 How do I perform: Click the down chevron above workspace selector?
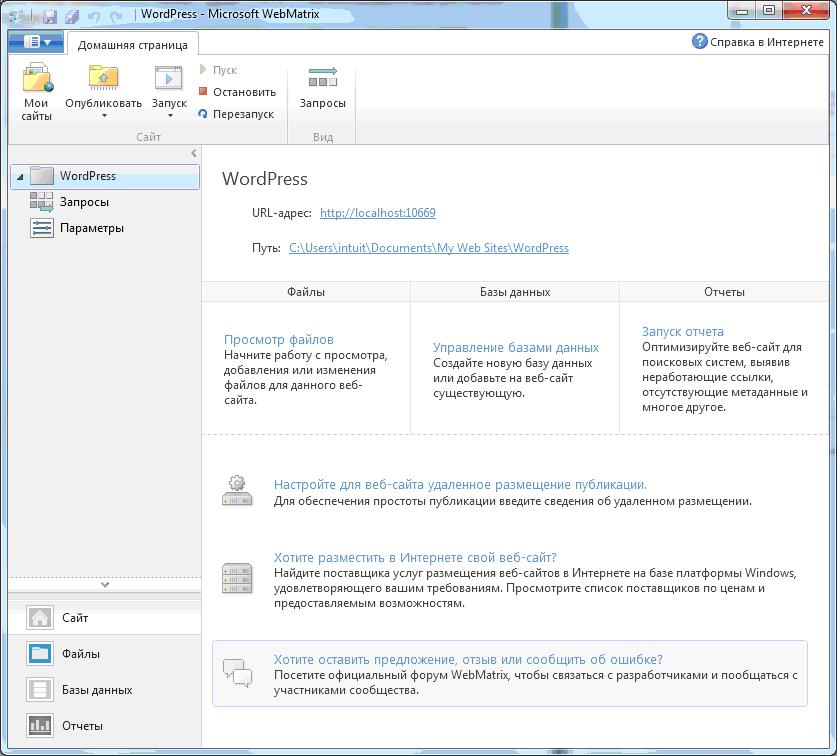tap(105, 585)
